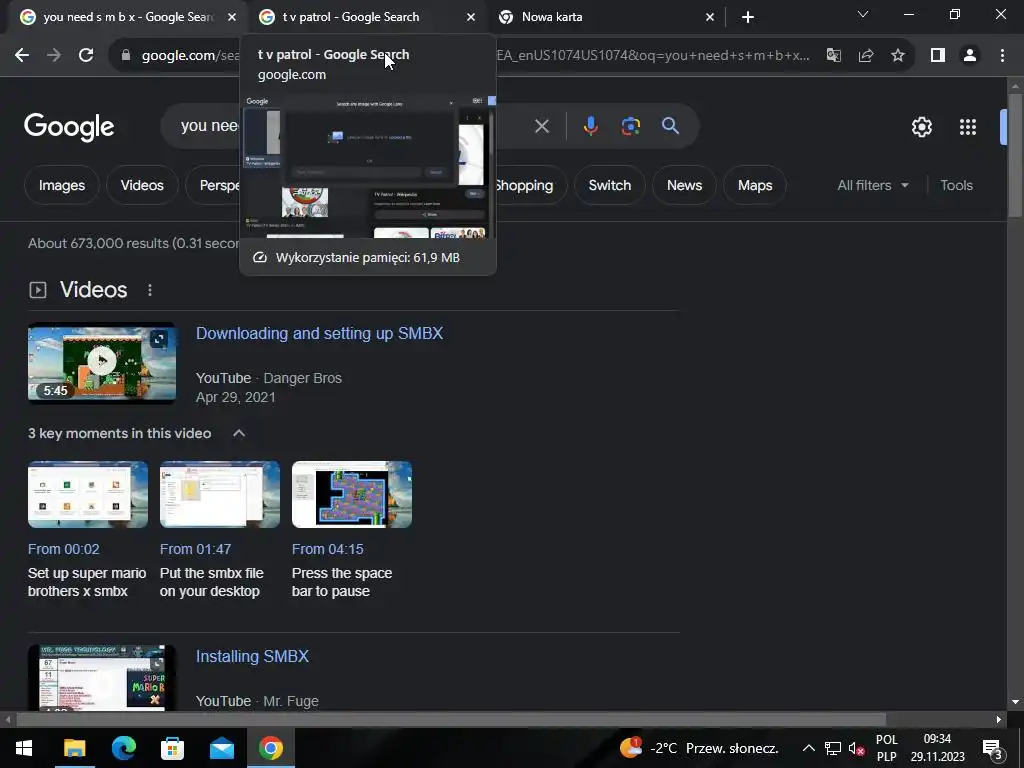Screen dimensions: 1024x768
Task: Jump to 'From 04:15' timestamp link
Action: click(327, 549)
